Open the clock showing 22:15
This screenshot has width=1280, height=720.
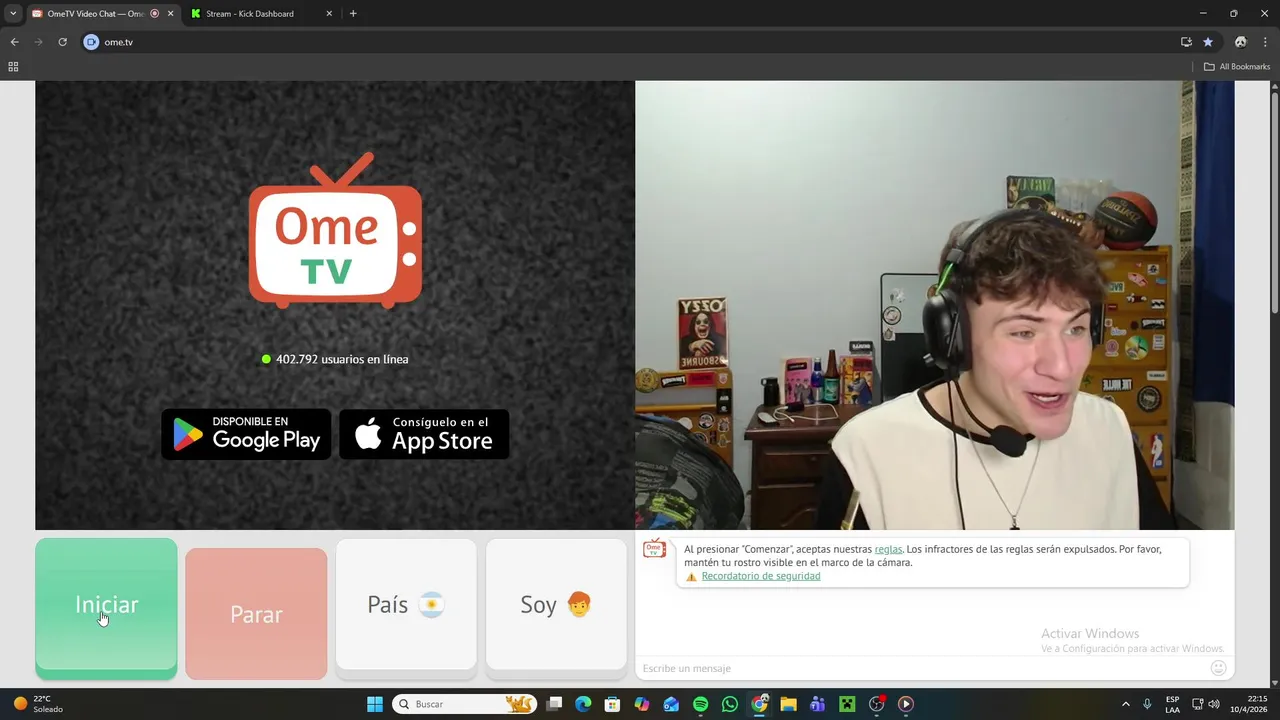point(1249,704)
